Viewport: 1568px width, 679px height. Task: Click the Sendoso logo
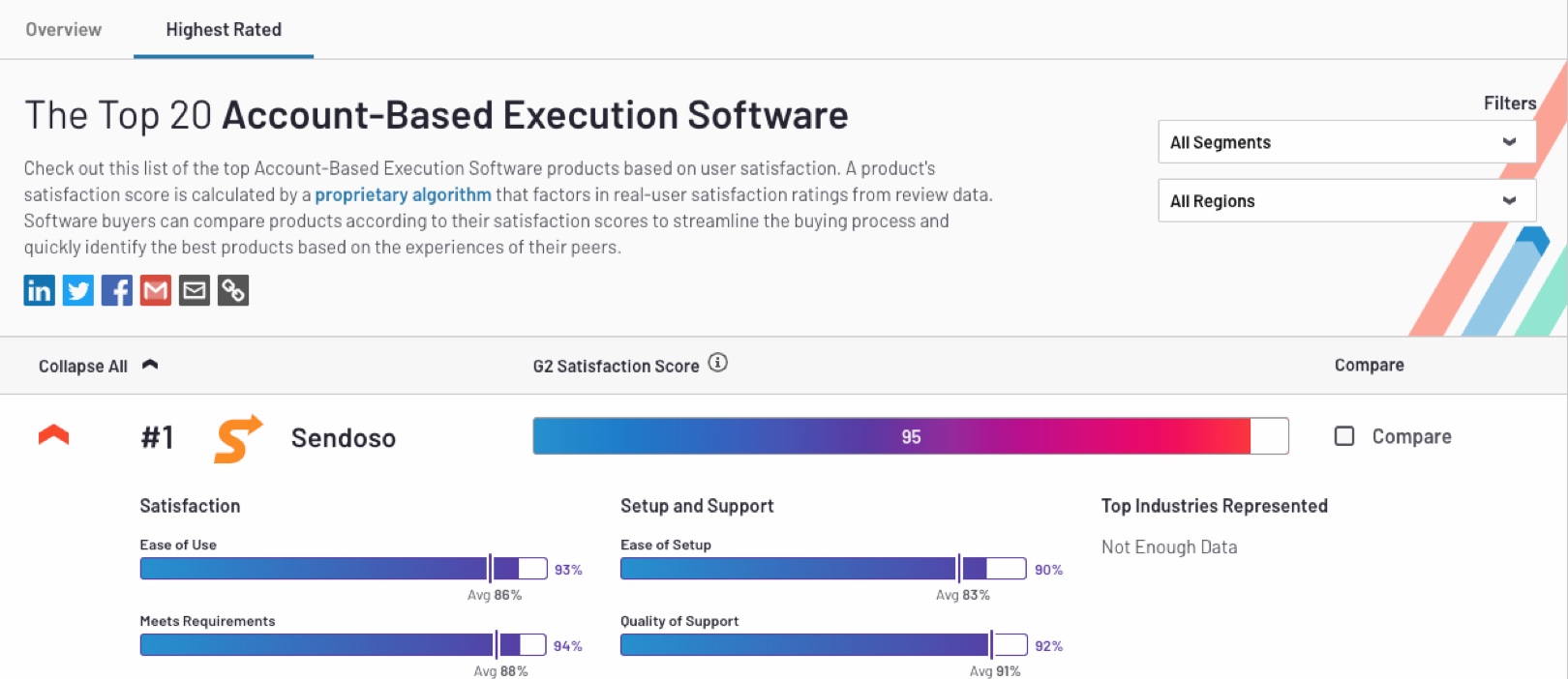[235, 437]
